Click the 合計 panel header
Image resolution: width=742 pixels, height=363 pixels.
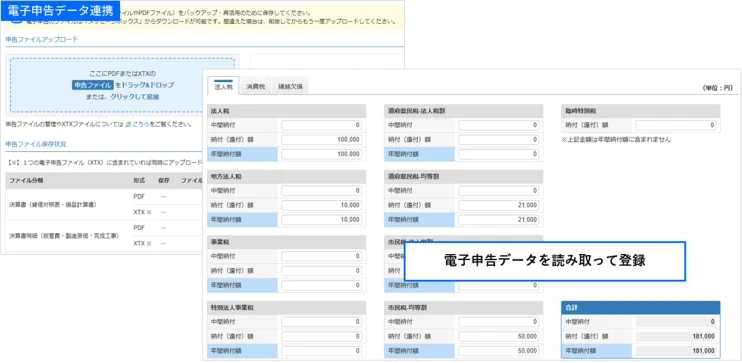pyautogui.click(x=641, y=308)
